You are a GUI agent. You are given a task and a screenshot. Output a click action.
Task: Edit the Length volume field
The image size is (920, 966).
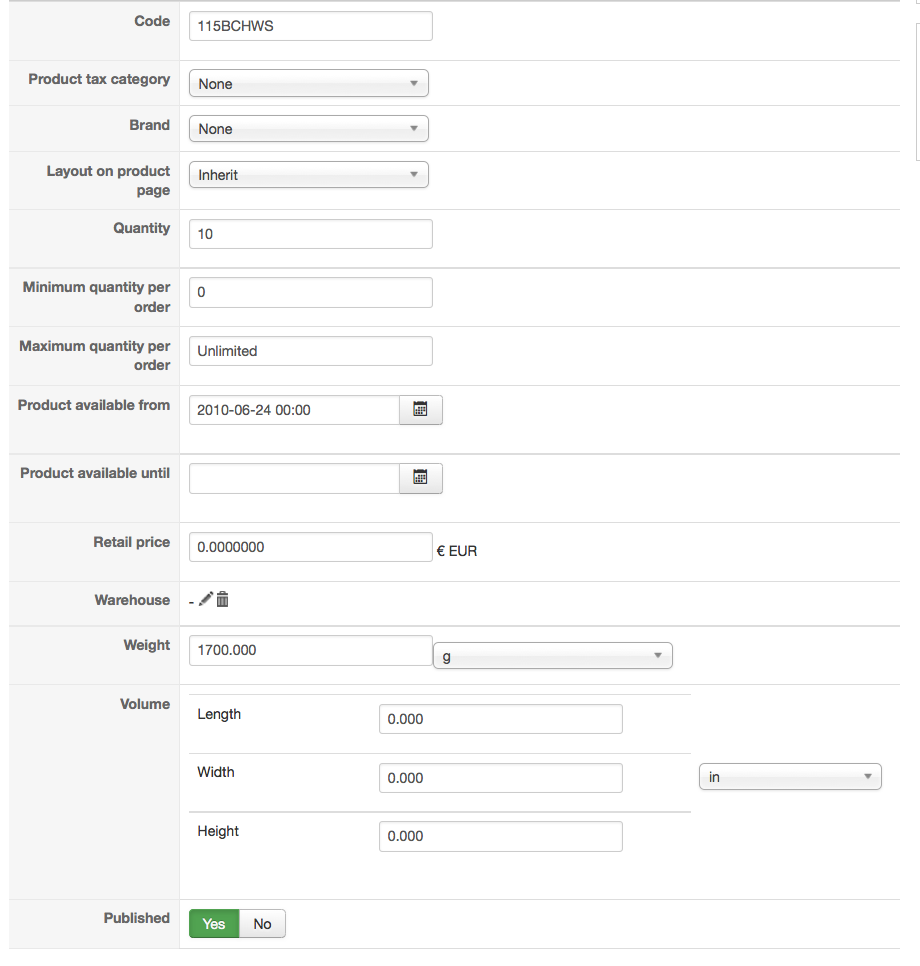tap(500, 719)
